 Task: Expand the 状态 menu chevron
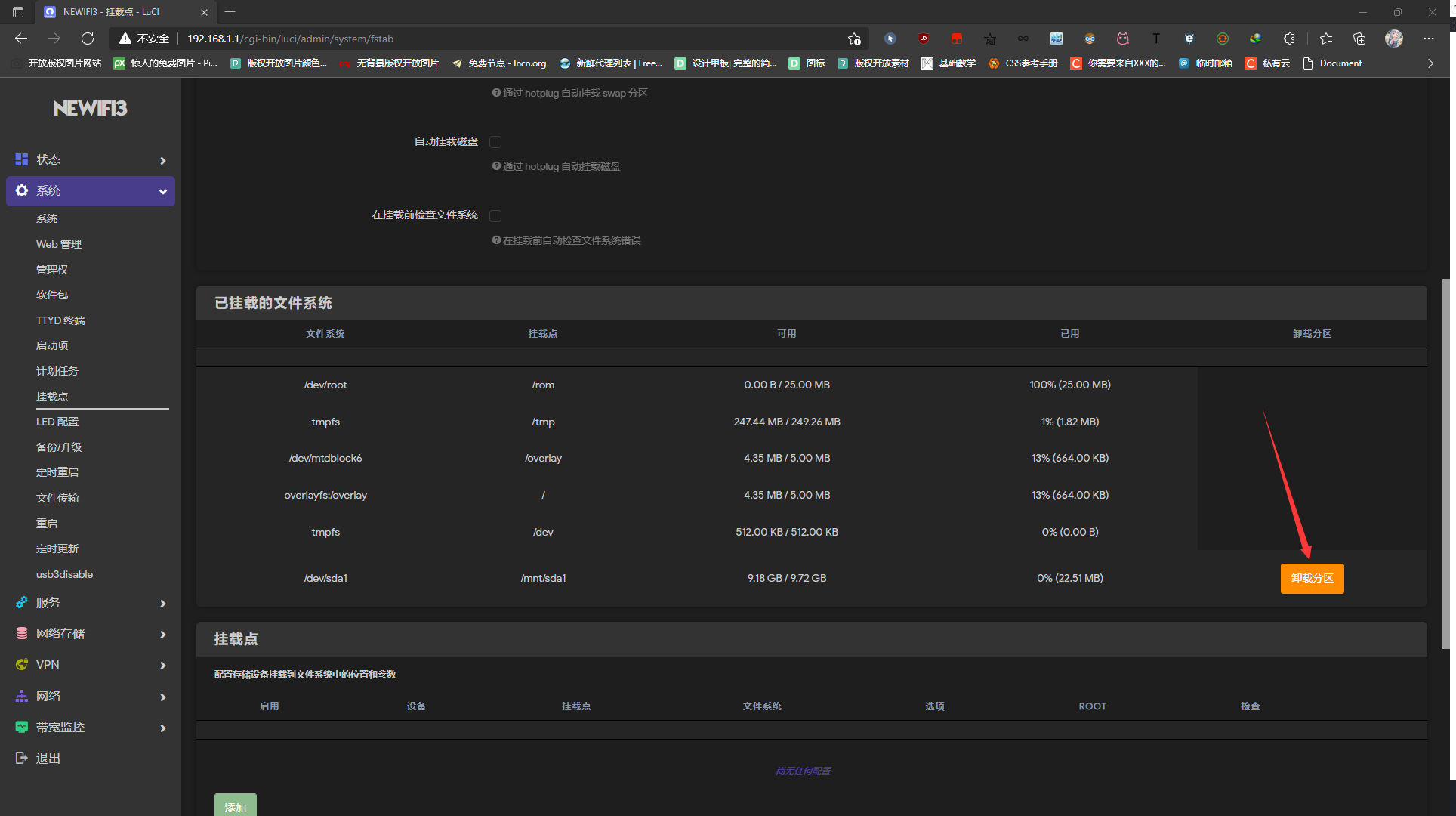tap(162, 160)
